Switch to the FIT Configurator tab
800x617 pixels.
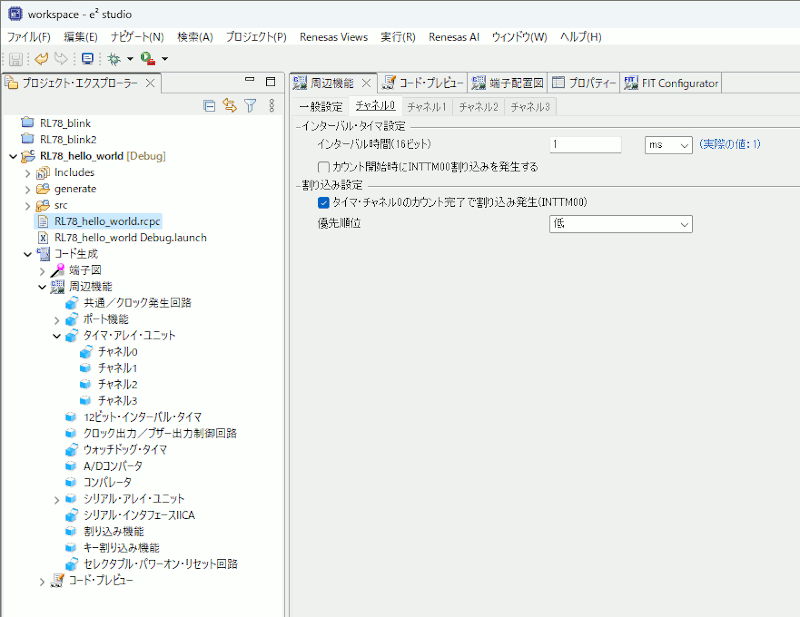point(670,83)
